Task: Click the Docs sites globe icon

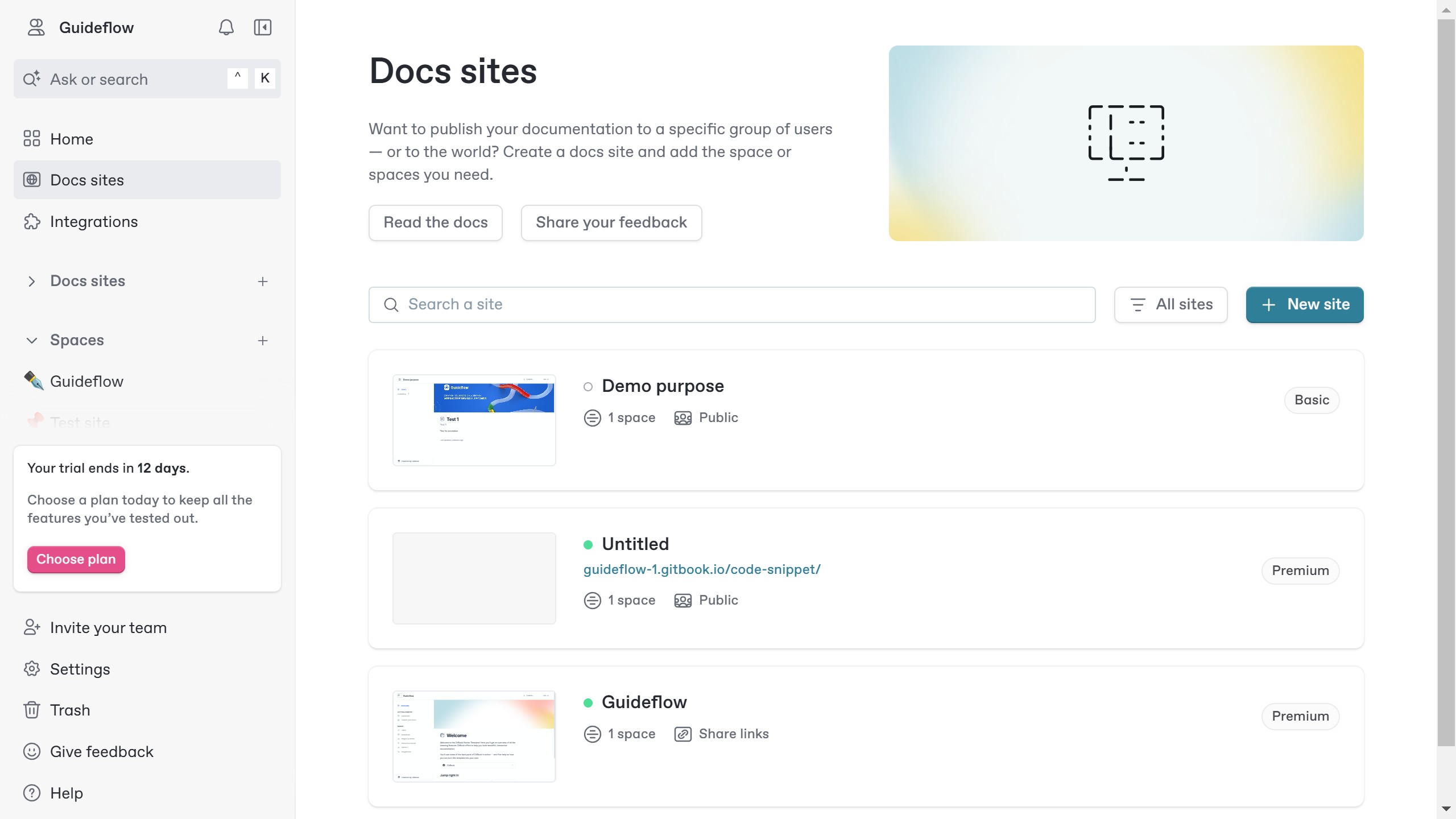Action: click(x=32, y=180)
